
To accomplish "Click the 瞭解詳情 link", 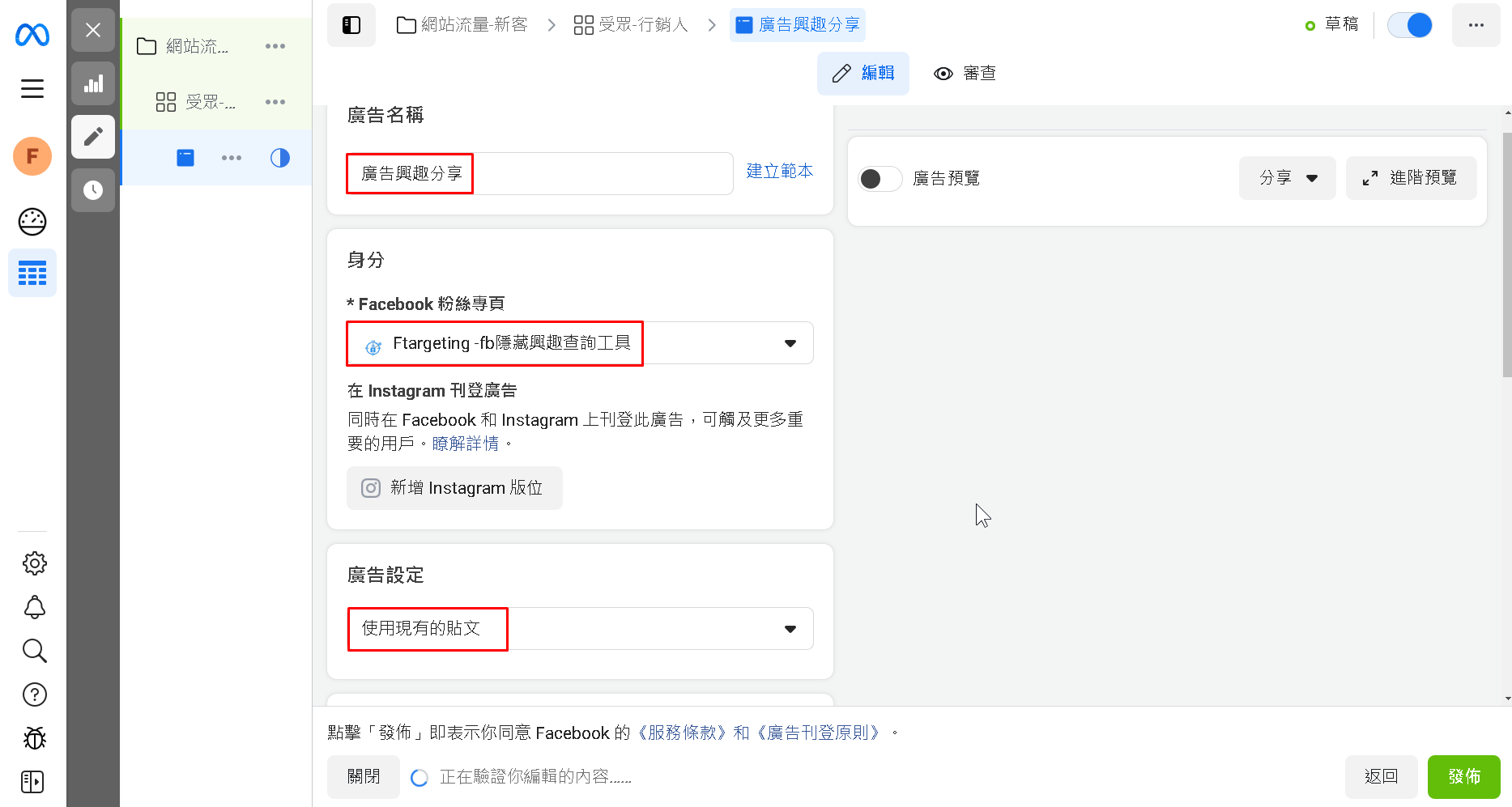I will [466, 444].
